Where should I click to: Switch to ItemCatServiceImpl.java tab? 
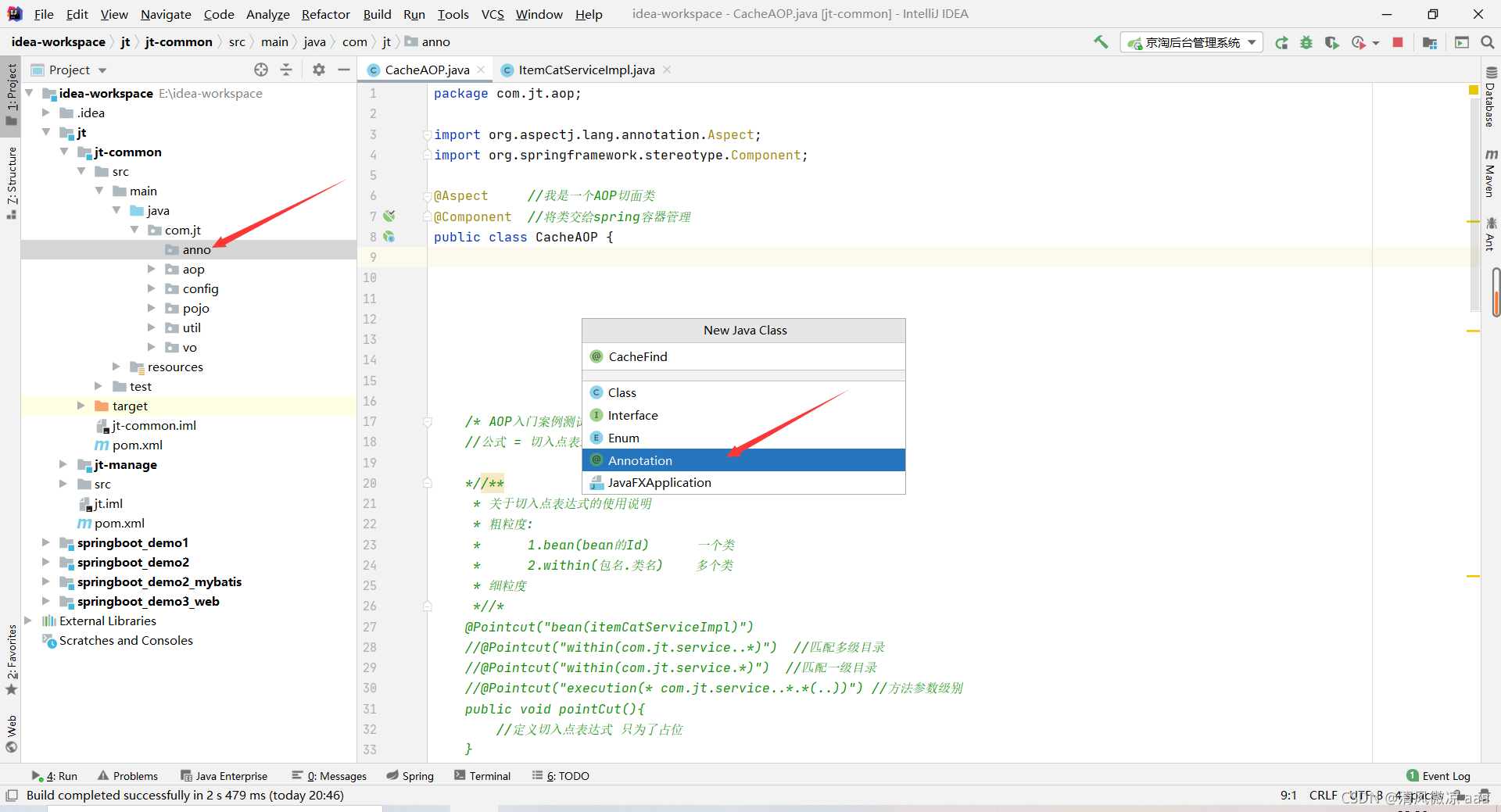586,70
